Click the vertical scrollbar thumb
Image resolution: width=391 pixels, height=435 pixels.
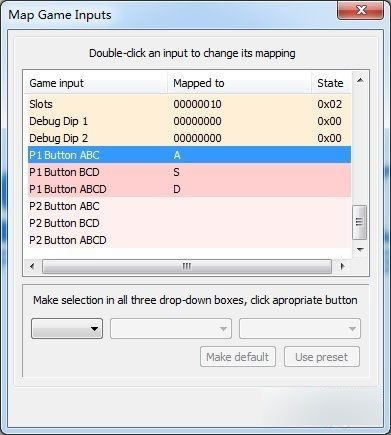(x=359, y=222)
